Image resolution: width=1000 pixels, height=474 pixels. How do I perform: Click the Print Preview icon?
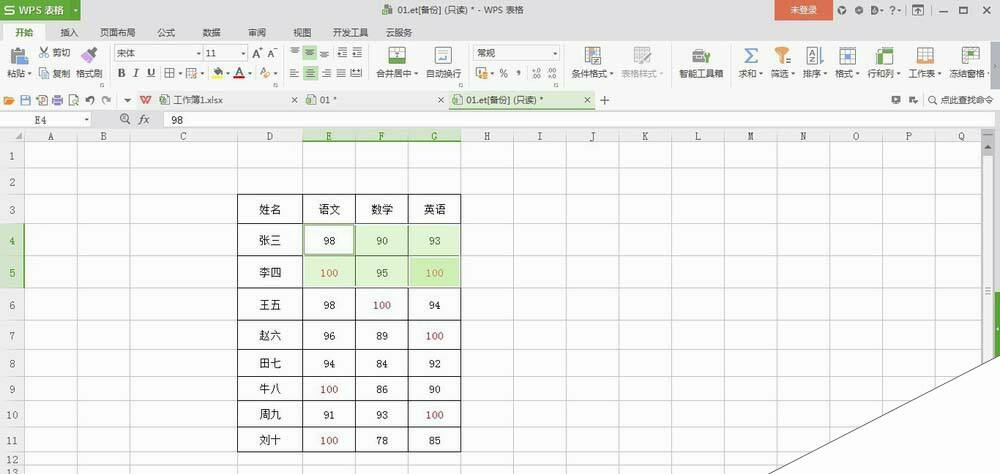[74, 100]
